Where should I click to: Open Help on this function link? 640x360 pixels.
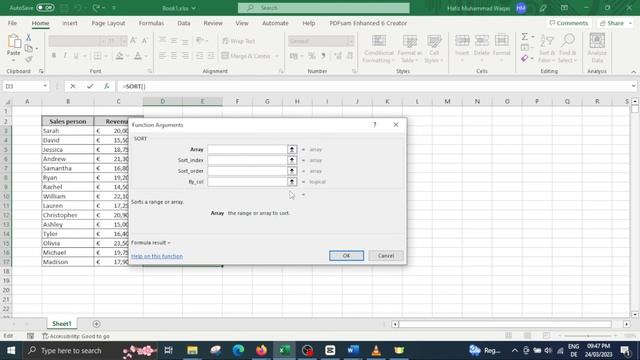pos(157,256)
